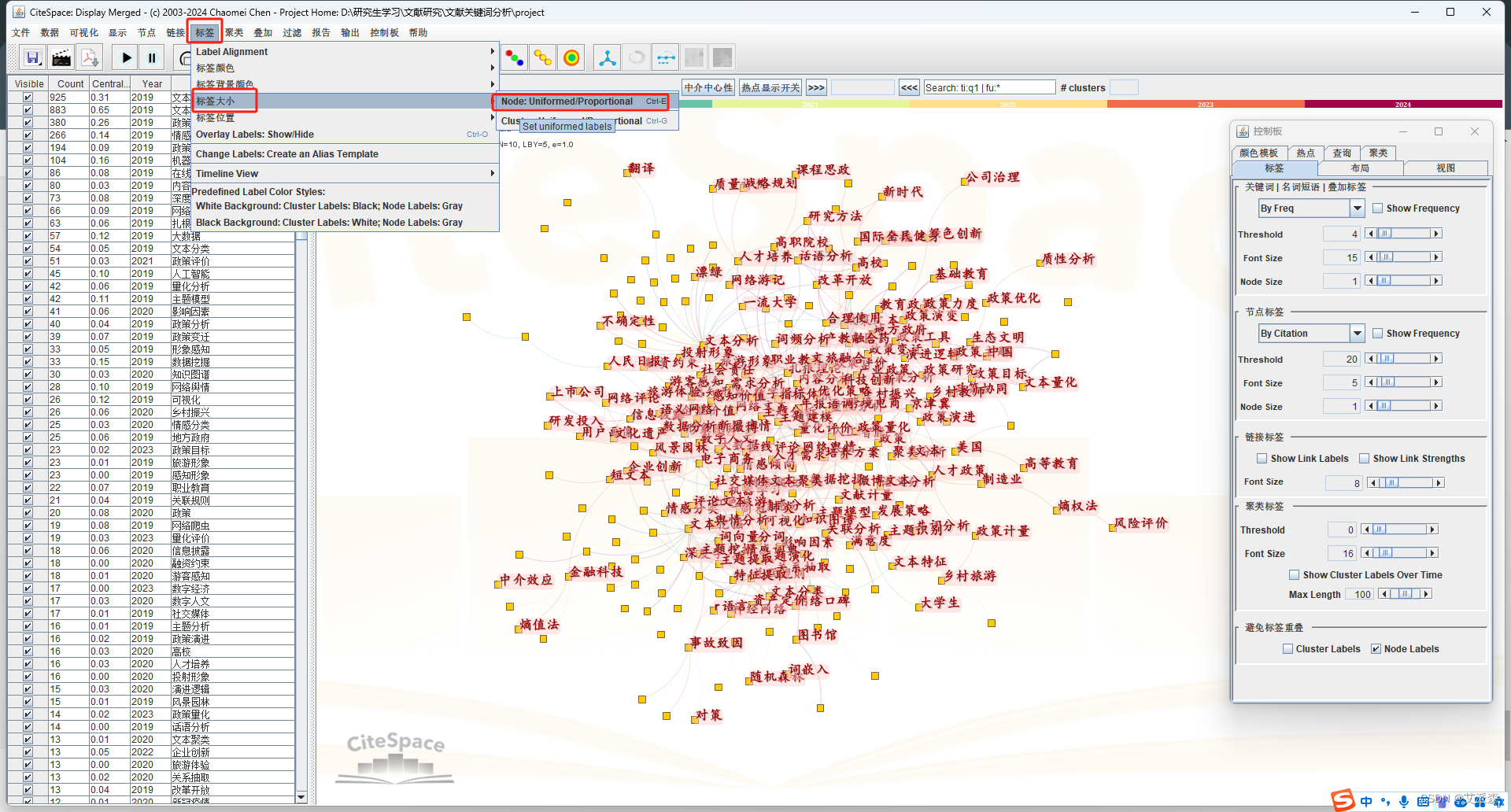Click cluster label Font Size scrollbar thumb
Viewport: 1511px width, 812px height.
tap(1386, 553)
